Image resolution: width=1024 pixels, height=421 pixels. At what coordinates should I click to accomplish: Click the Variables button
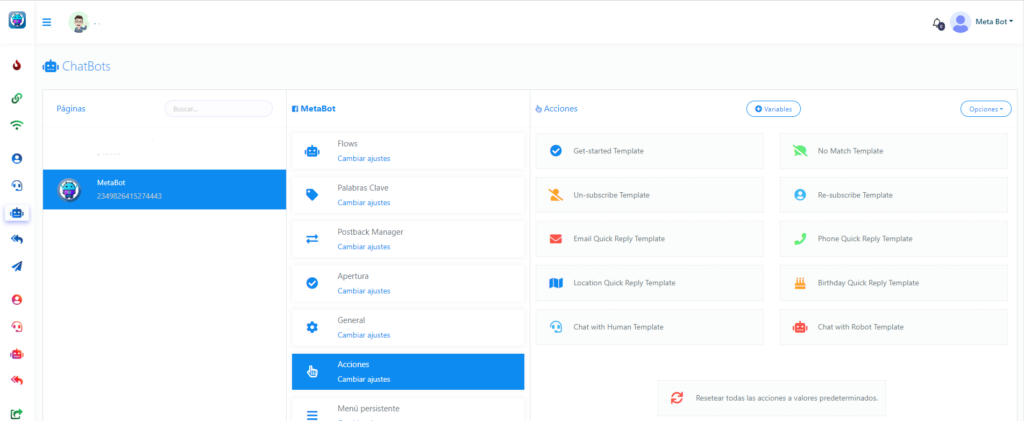click(x=773, y=109)
